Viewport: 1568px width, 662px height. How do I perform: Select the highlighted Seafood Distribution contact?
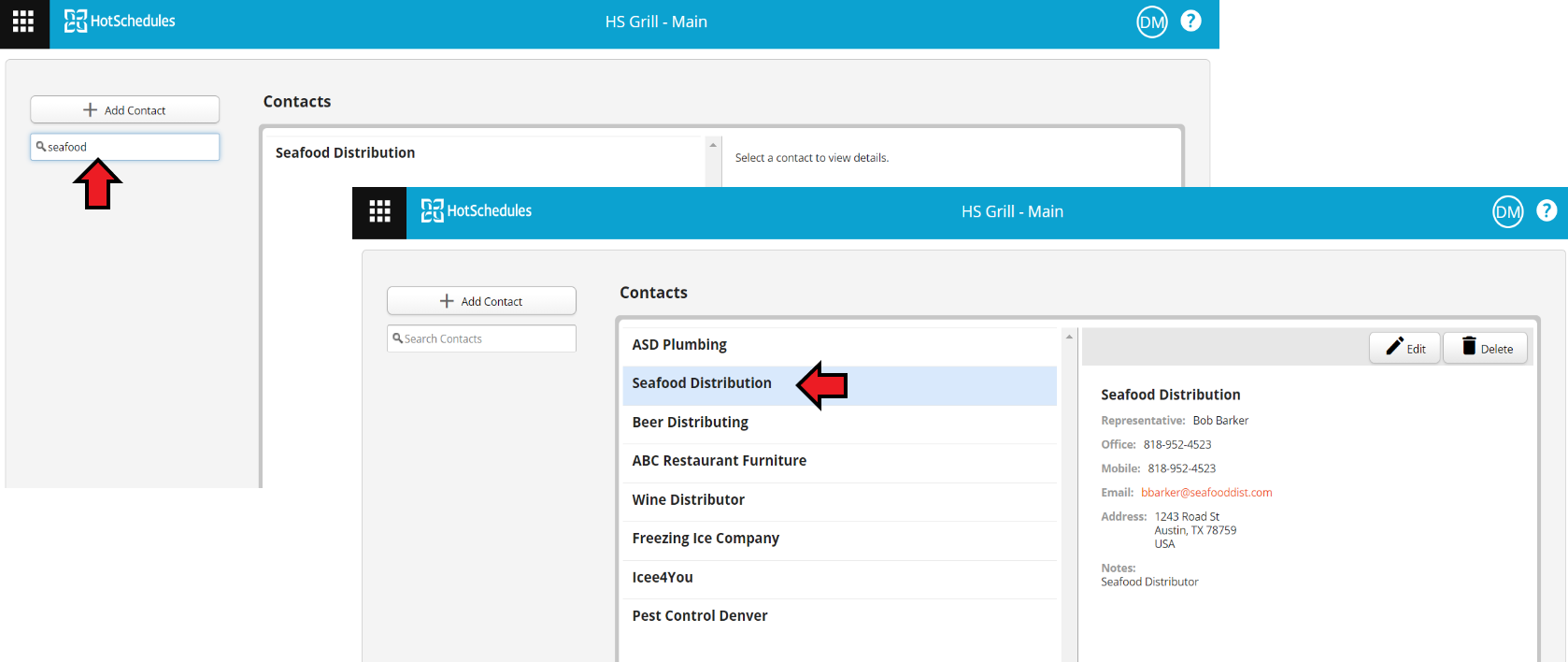pos(839,384)
